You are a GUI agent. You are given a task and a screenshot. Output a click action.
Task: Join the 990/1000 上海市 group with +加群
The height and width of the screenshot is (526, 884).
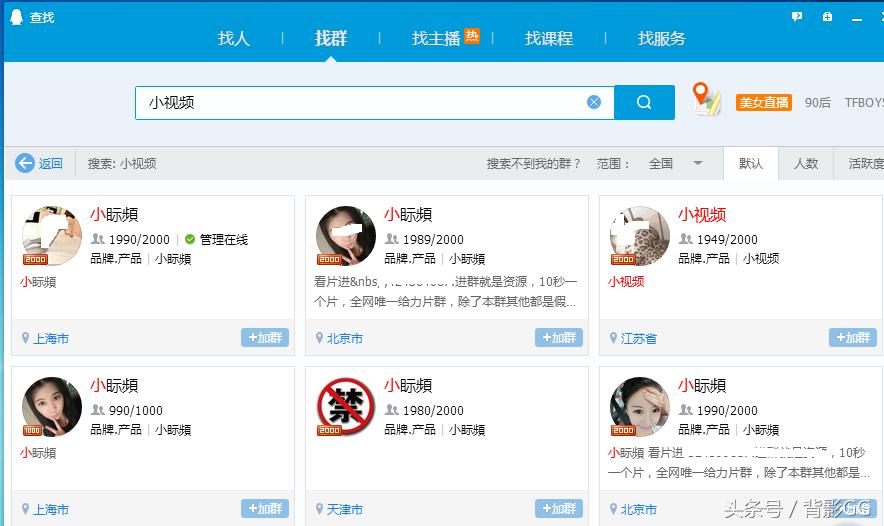pos(265,509)
